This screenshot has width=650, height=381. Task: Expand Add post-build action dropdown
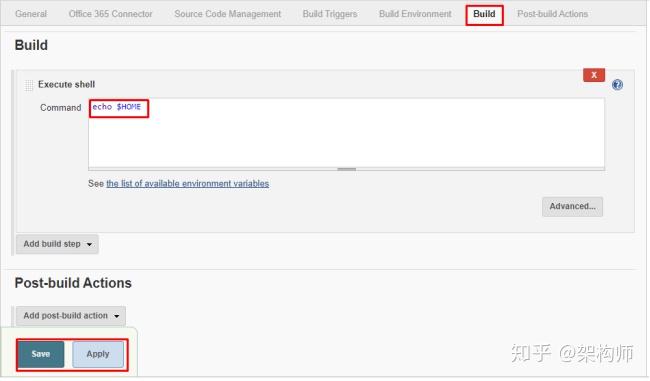click(x=71, y=315)
